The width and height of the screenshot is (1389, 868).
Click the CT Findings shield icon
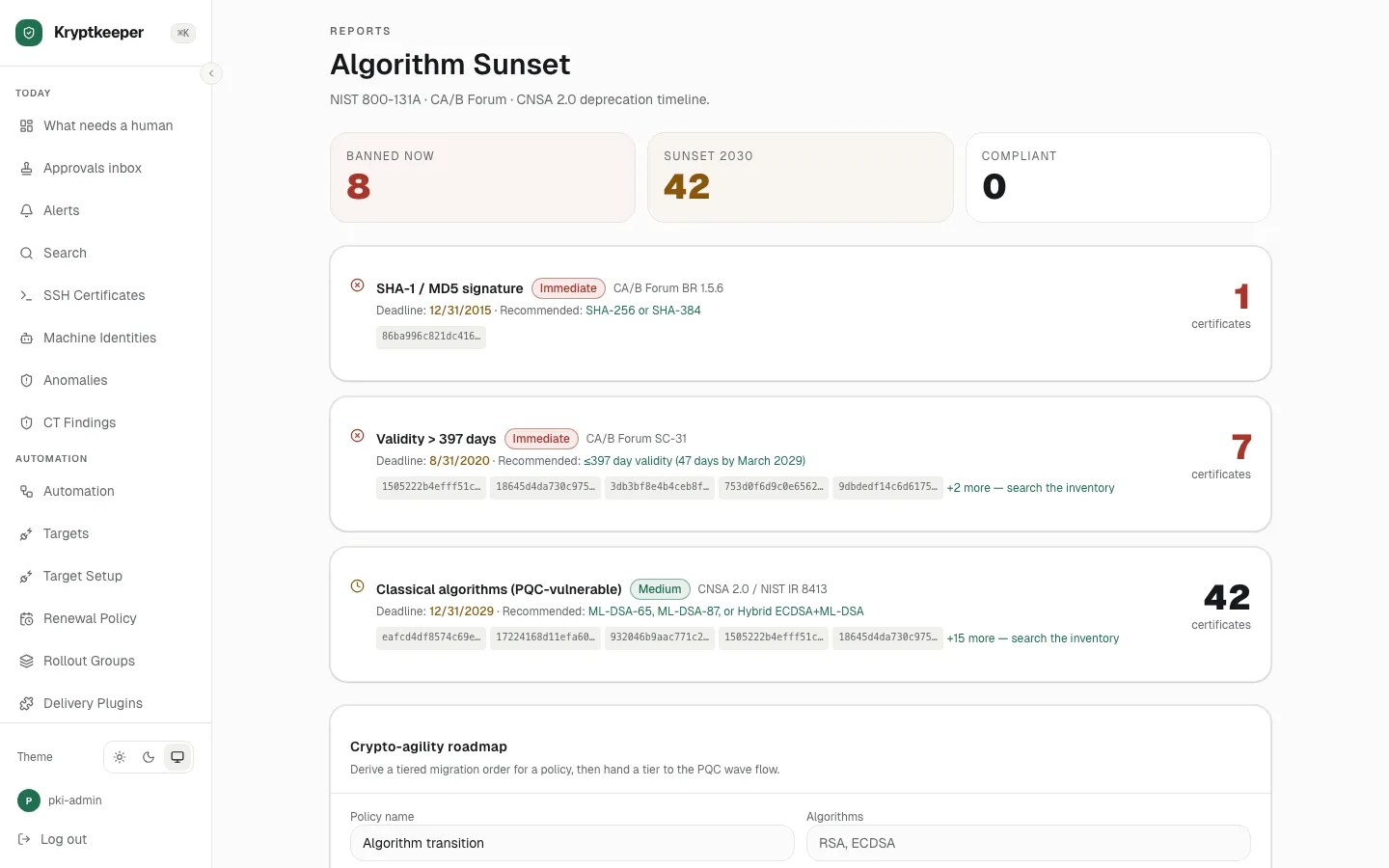pos(27,422)
